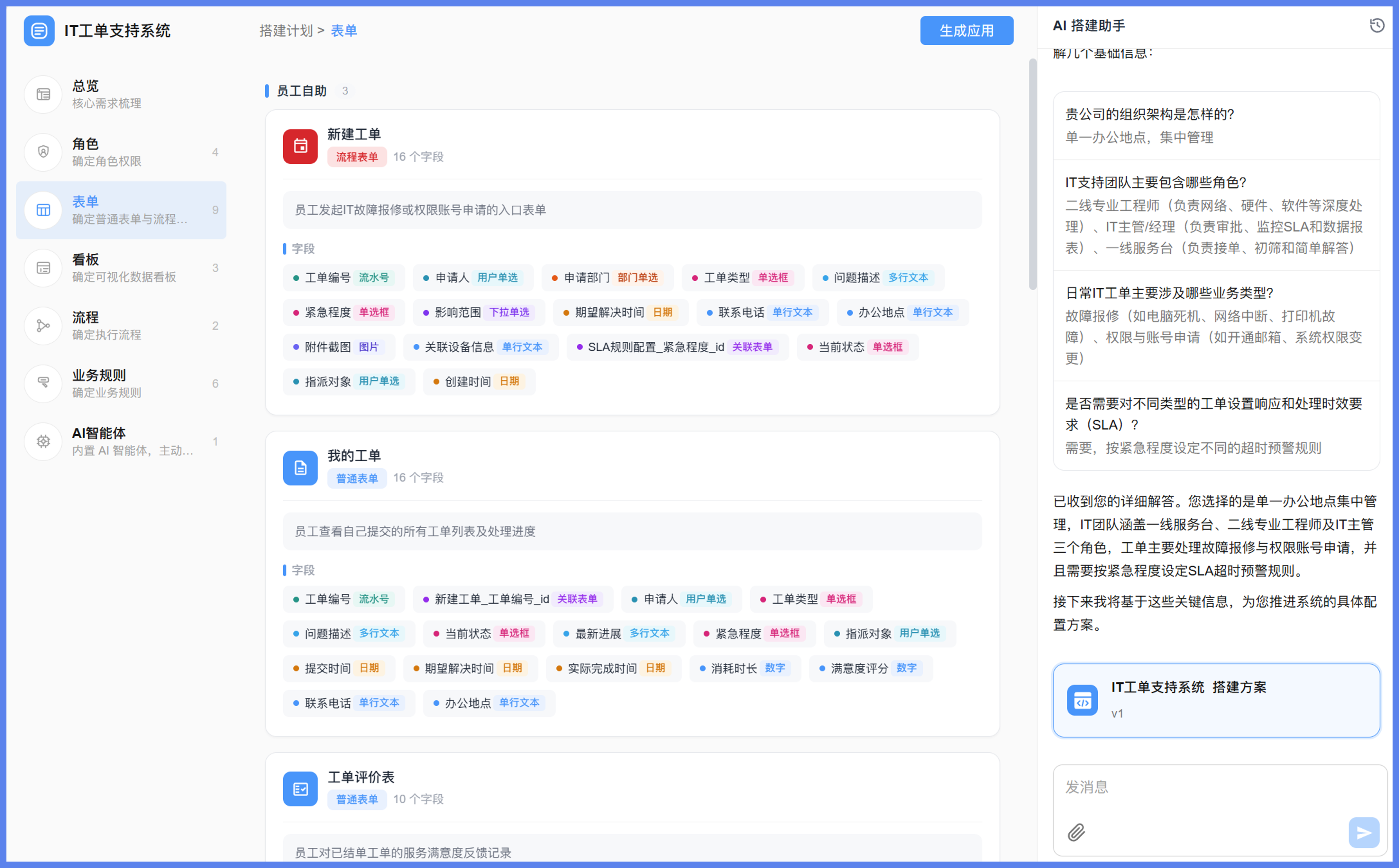The image size is (1399, 868).
Task: Click the blue 我的工单 document icon
Action: click(300, 468)
